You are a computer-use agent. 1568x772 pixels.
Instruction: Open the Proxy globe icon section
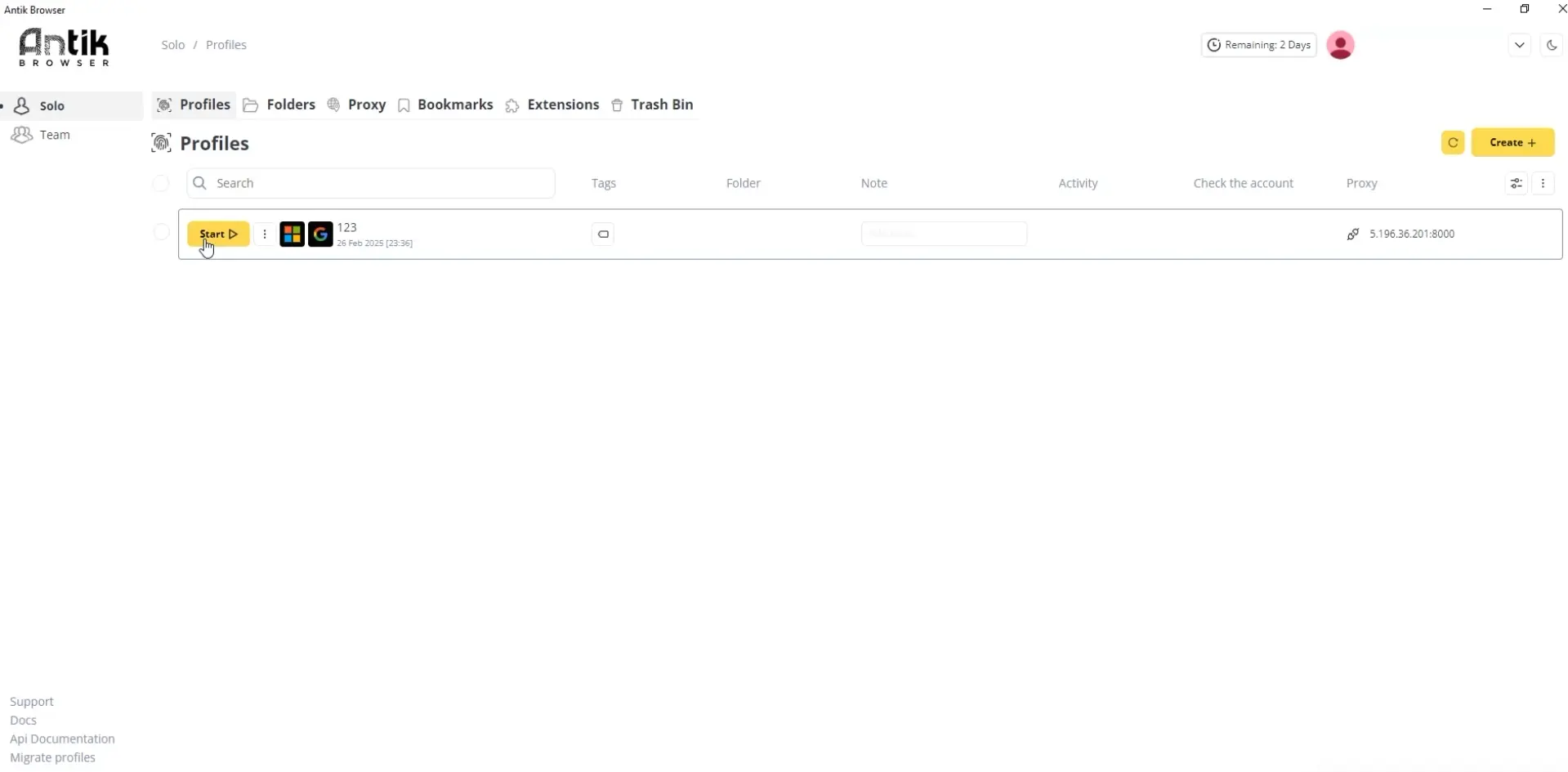333,105
